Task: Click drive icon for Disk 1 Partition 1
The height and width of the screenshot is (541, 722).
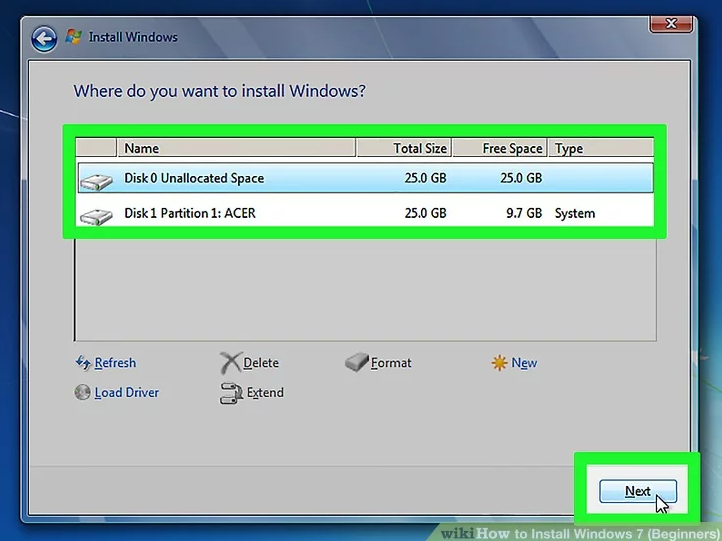Action: tap(96, 216)
